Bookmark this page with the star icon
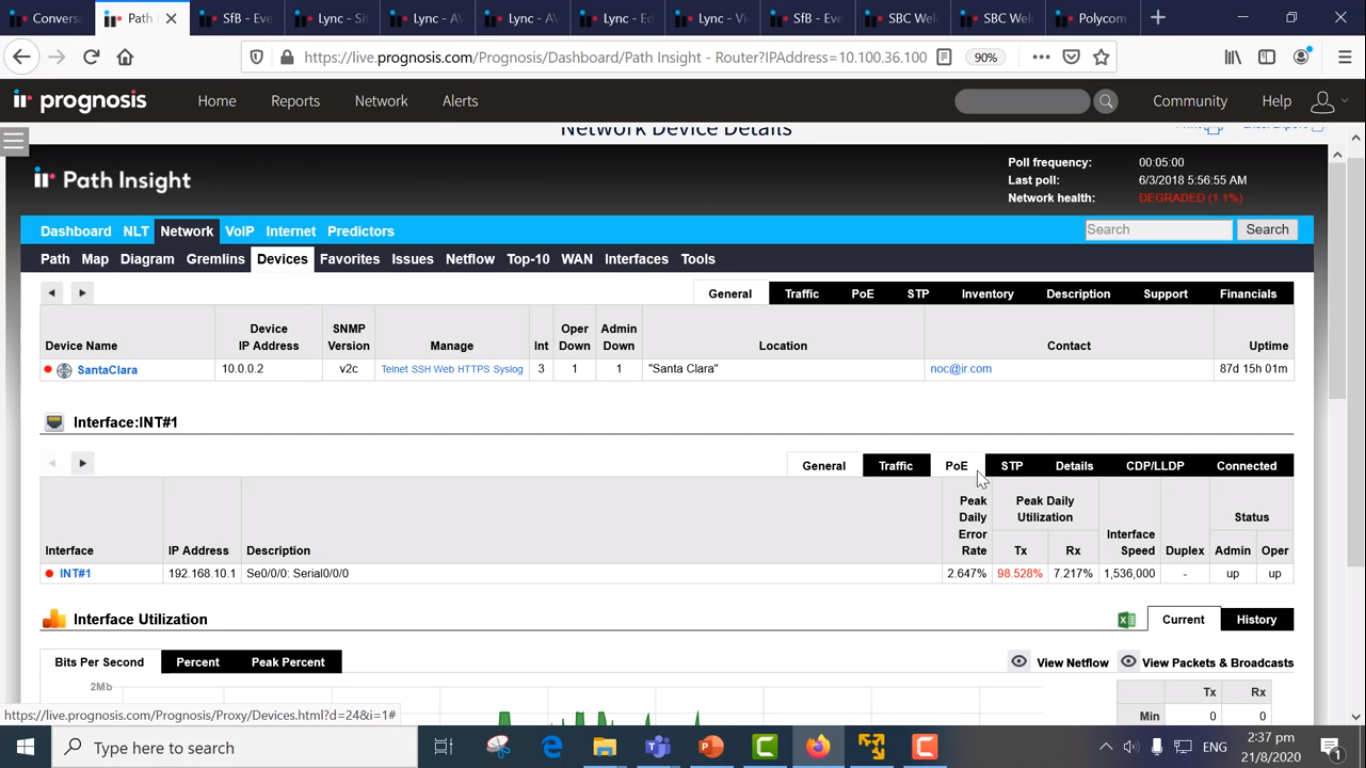This screenshot has width=1366, height=768. click(x=1101, y=57)
